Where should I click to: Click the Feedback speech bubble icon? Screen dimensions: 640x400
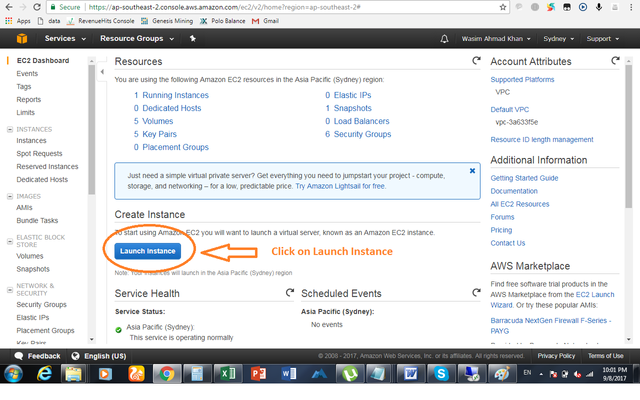[x=19, y=356]
